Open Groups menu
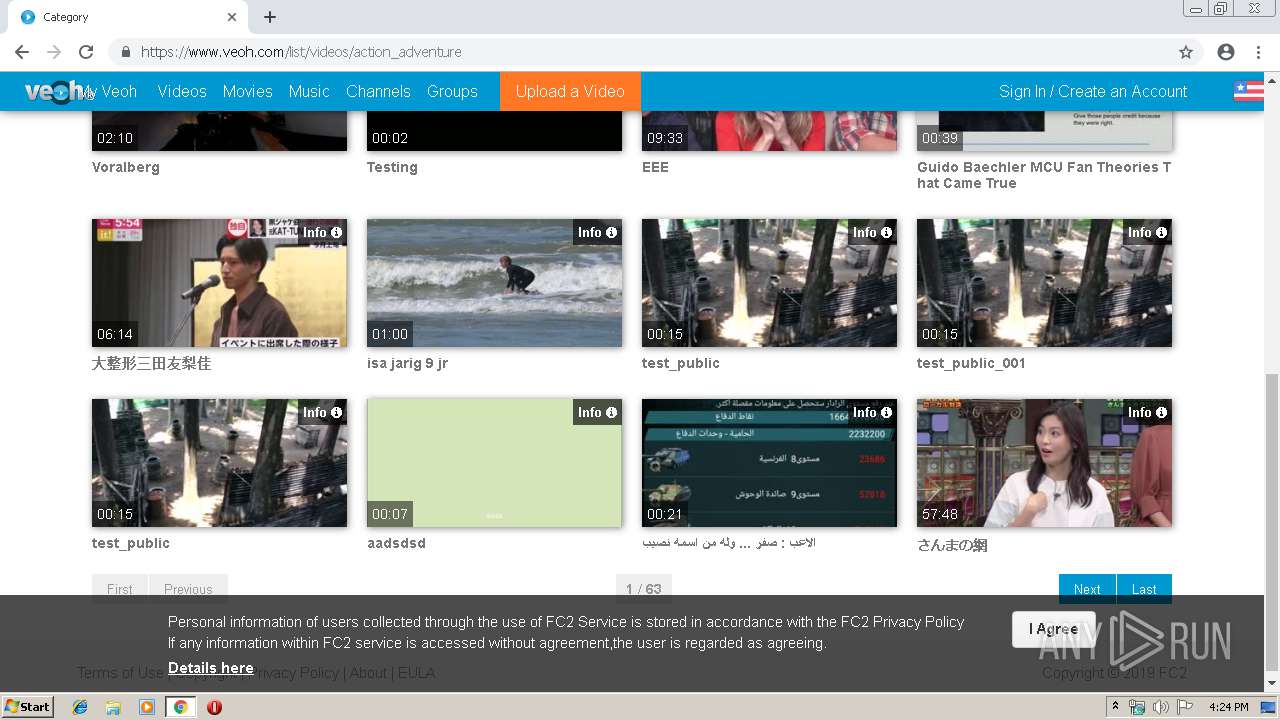1280x720 pixels. [452, 91]
